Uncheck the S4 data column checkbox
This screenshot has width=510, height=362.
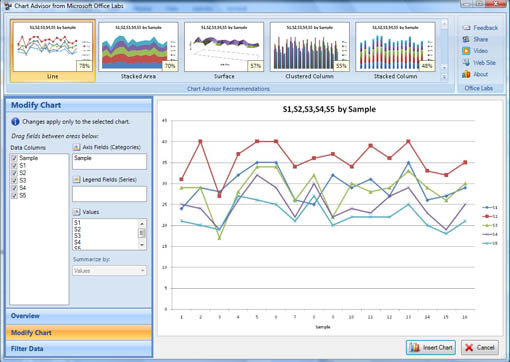click(x=14, y=188)
